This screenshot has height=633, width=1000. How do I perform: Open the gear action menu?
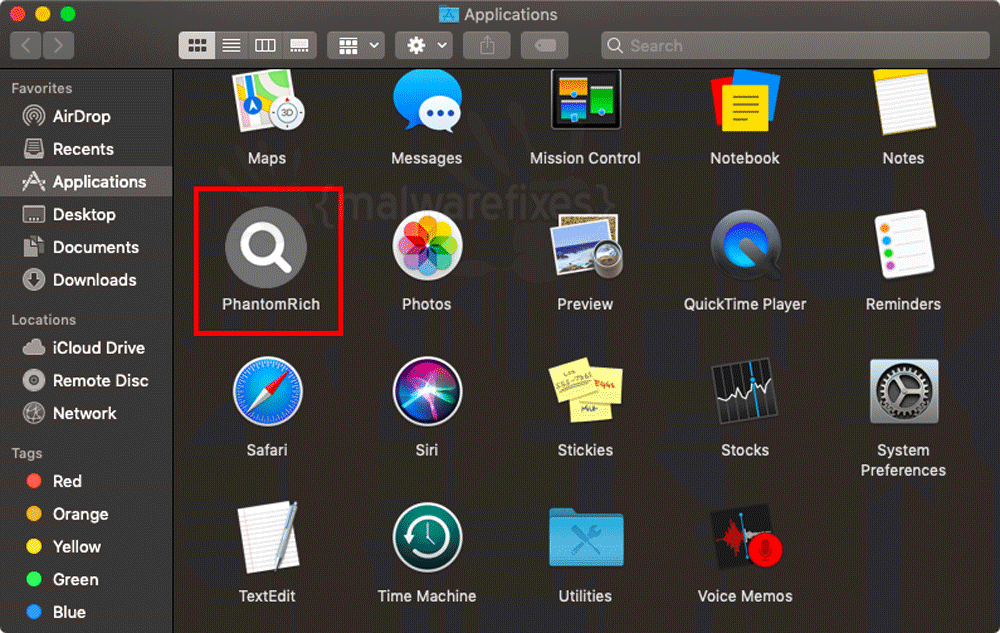point(423,45)
